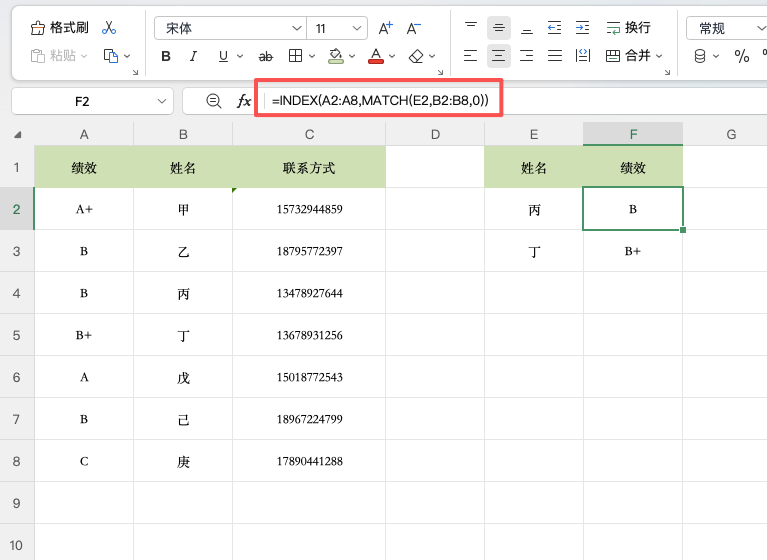Open the Name Box dropdown arrow

point(162,101)
